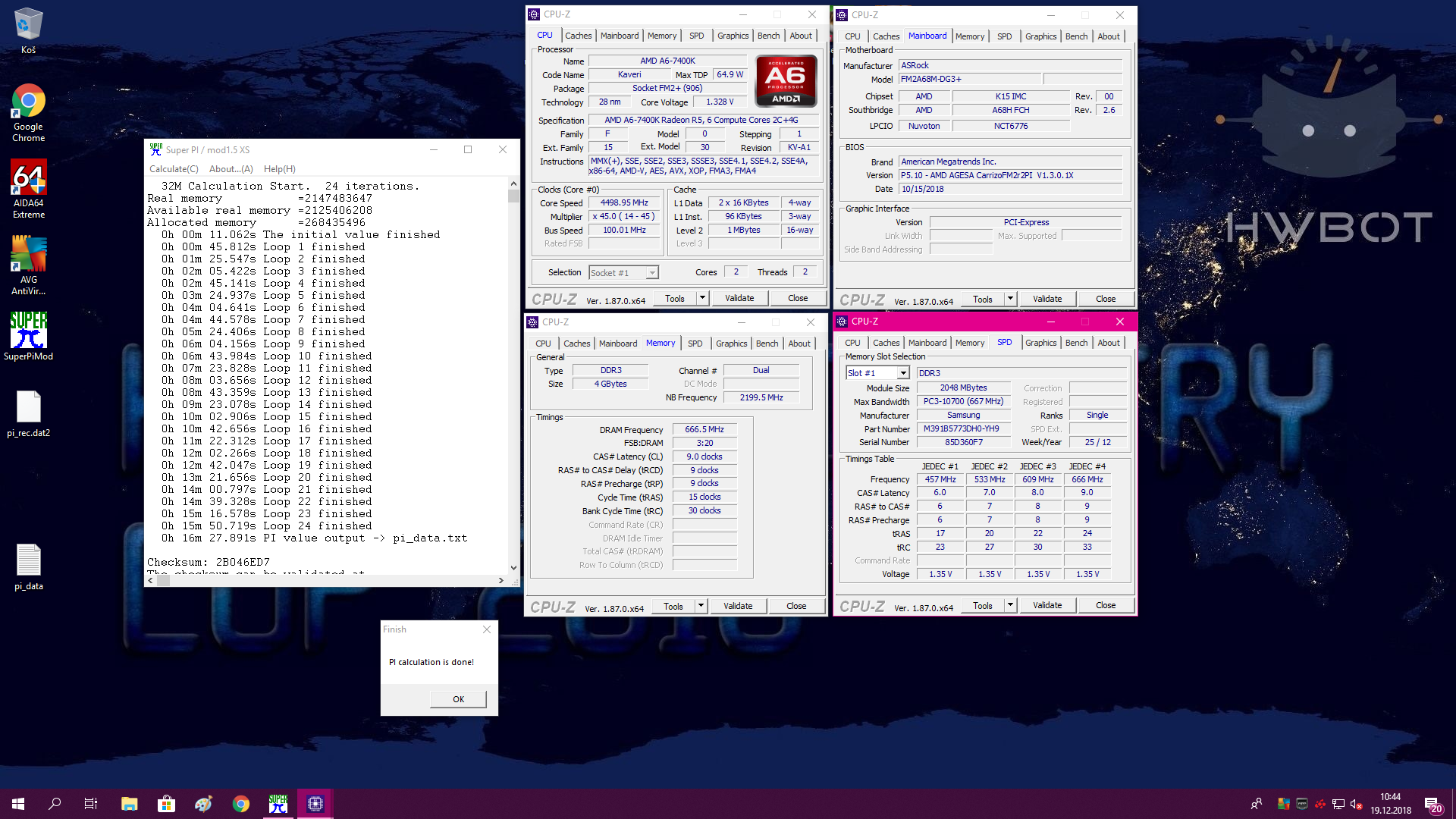
Task: Click Close button in the Memory window
Action: tap(796, 606)
